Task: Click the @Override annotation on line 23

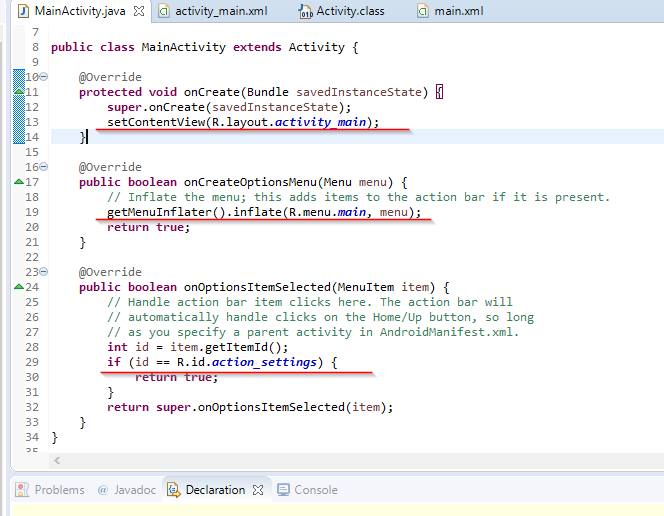Action: click(110, 272)
